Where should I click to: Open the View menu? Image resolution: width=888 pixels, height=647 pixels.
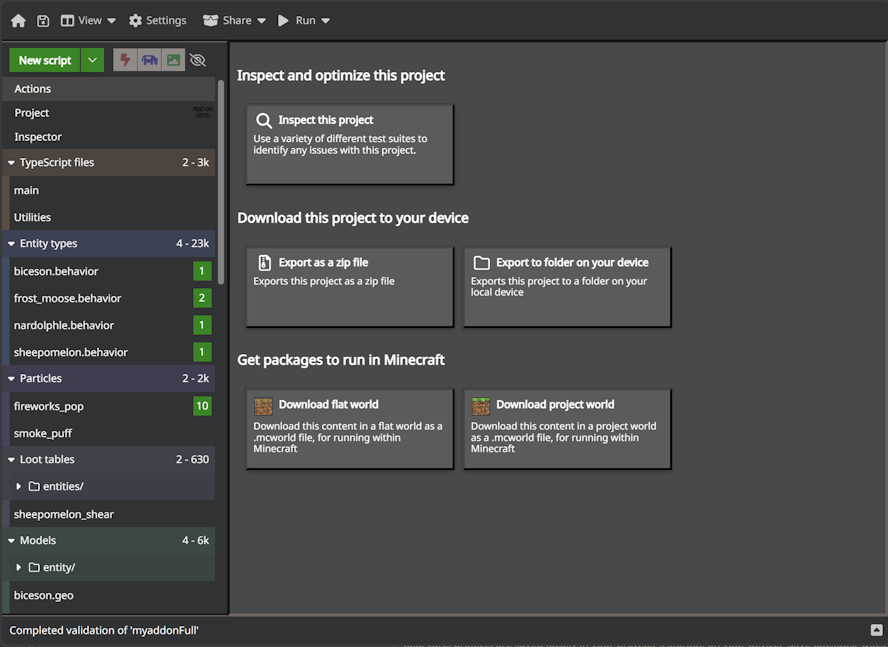point(88,20)
